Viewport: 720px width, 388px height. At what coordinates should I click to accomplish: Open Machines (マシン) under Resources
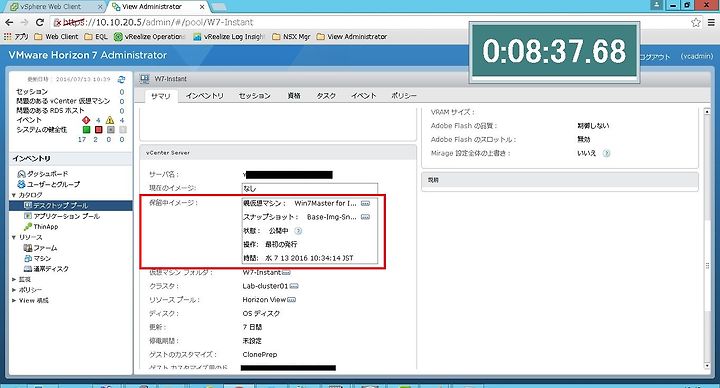38,259
